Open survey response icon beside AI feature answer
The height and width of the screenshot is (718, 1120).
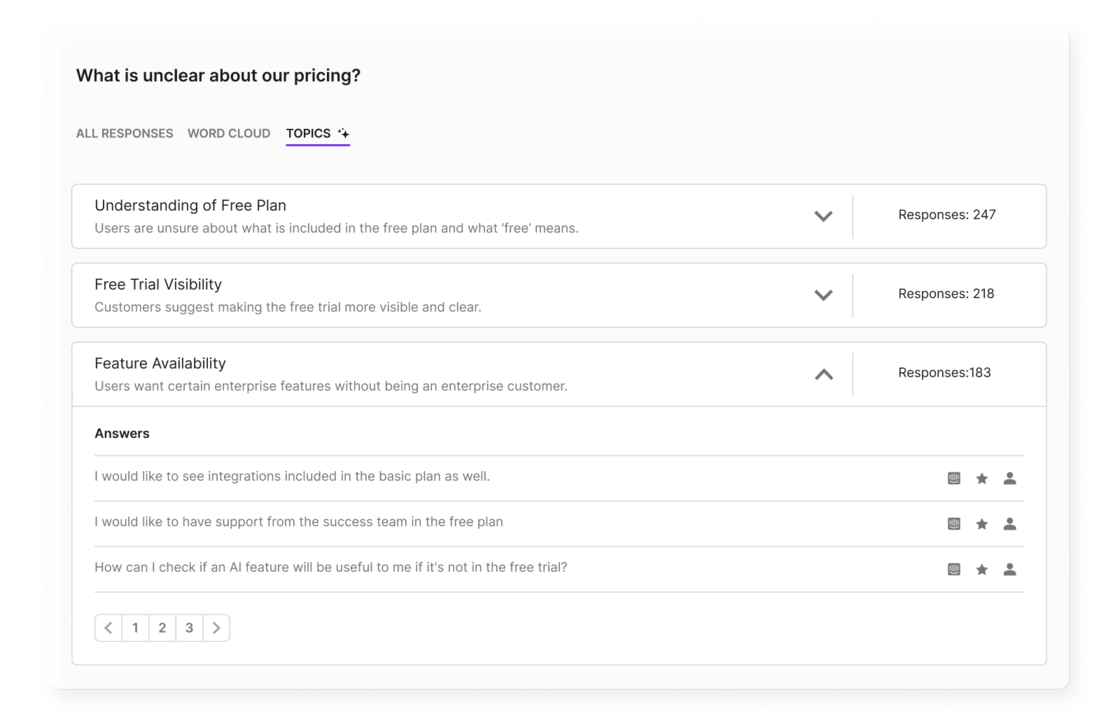[954, 568]
